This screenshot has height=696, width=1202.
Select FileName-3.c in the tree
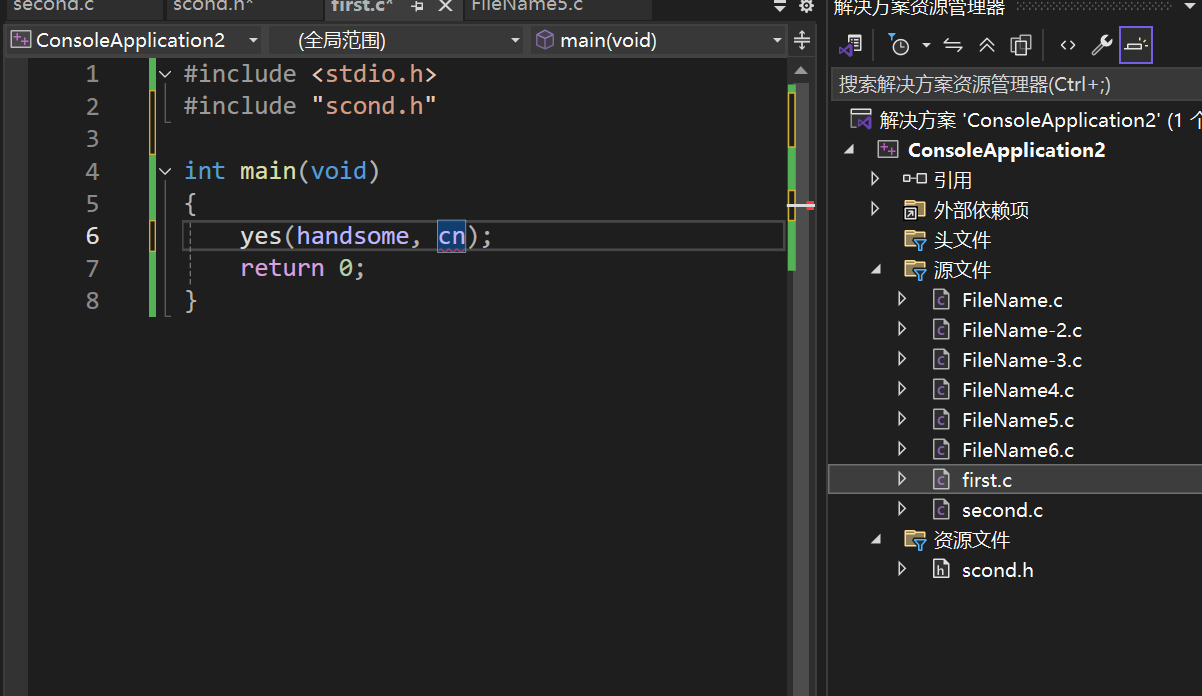point(1021,360)
